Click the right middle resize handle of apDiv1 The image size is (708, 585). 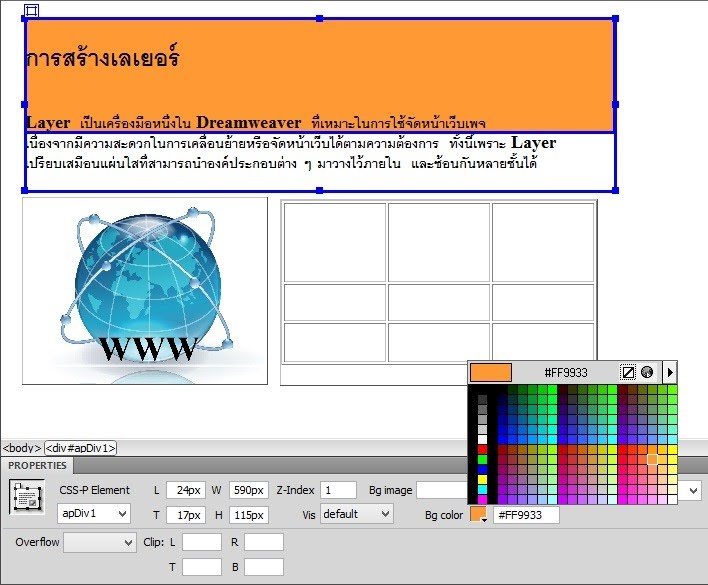pyautogui.click(x=615, y=104)
